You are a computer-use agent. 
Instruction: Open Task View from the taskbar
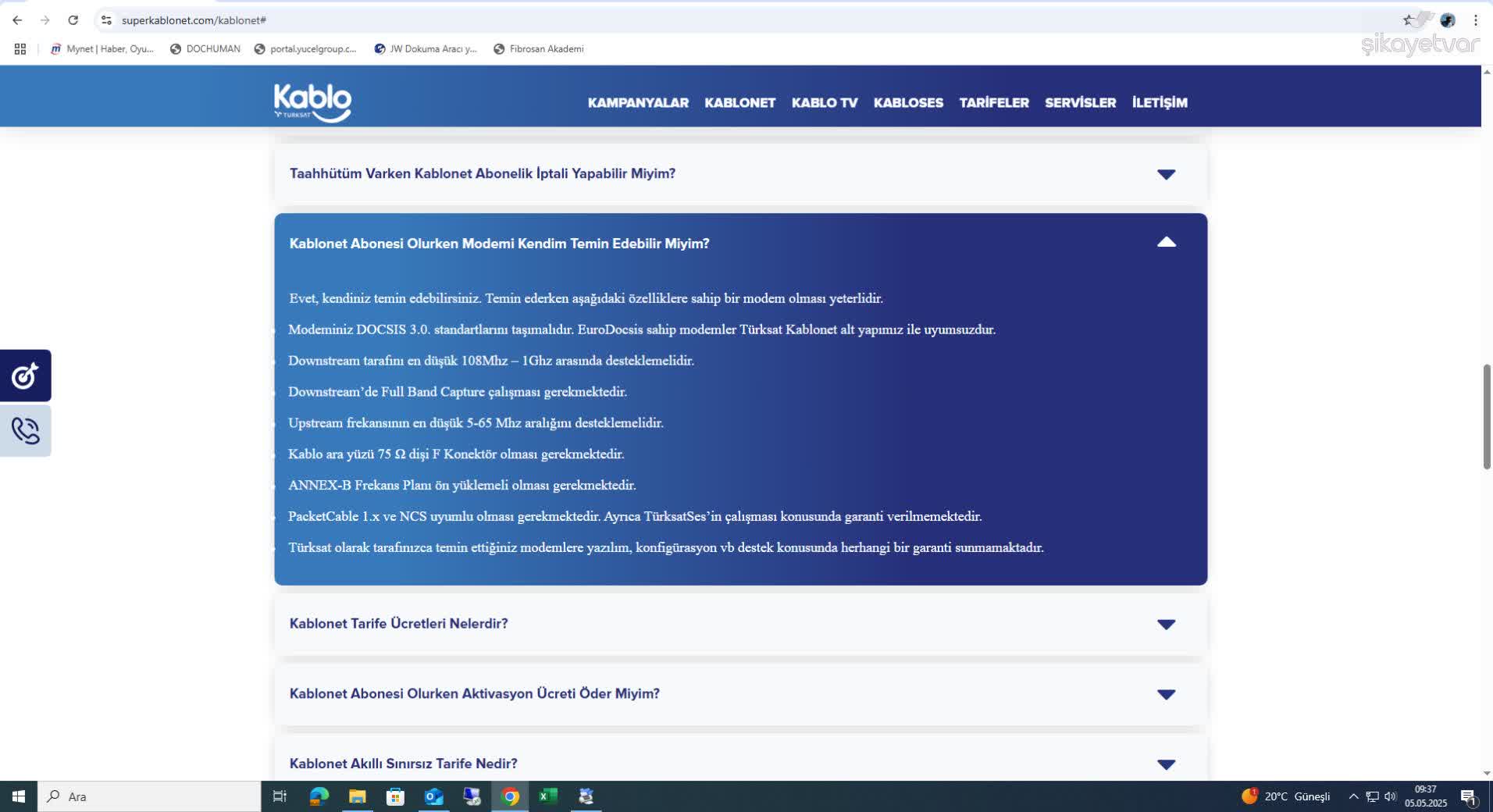280,796
